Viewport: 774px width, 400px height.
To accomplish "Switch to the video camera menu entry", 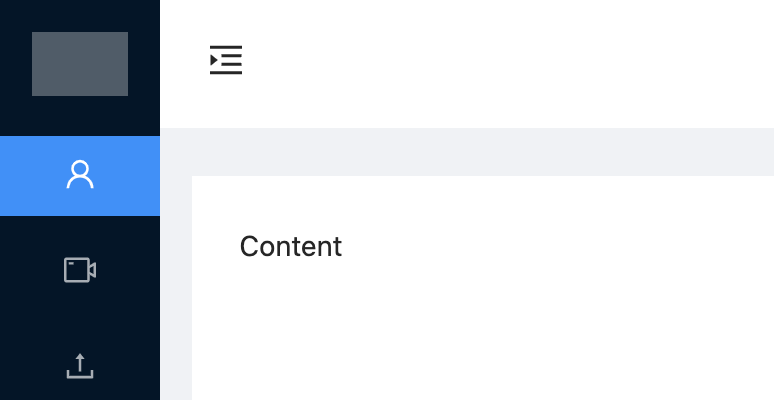I will pyautogui.click(x=80, y=270).
